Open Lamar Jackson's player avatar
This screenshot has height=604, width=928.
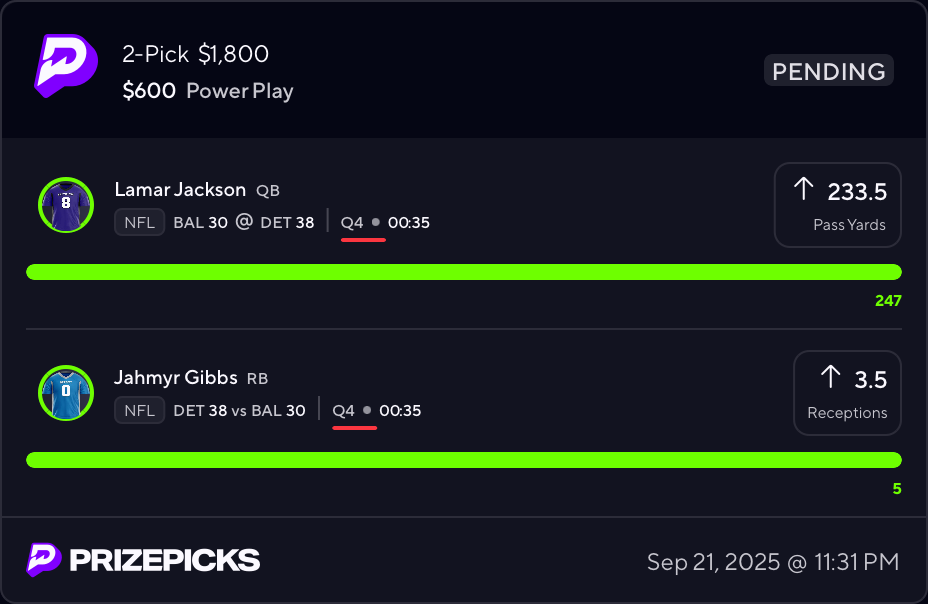[x=65, y=205]
